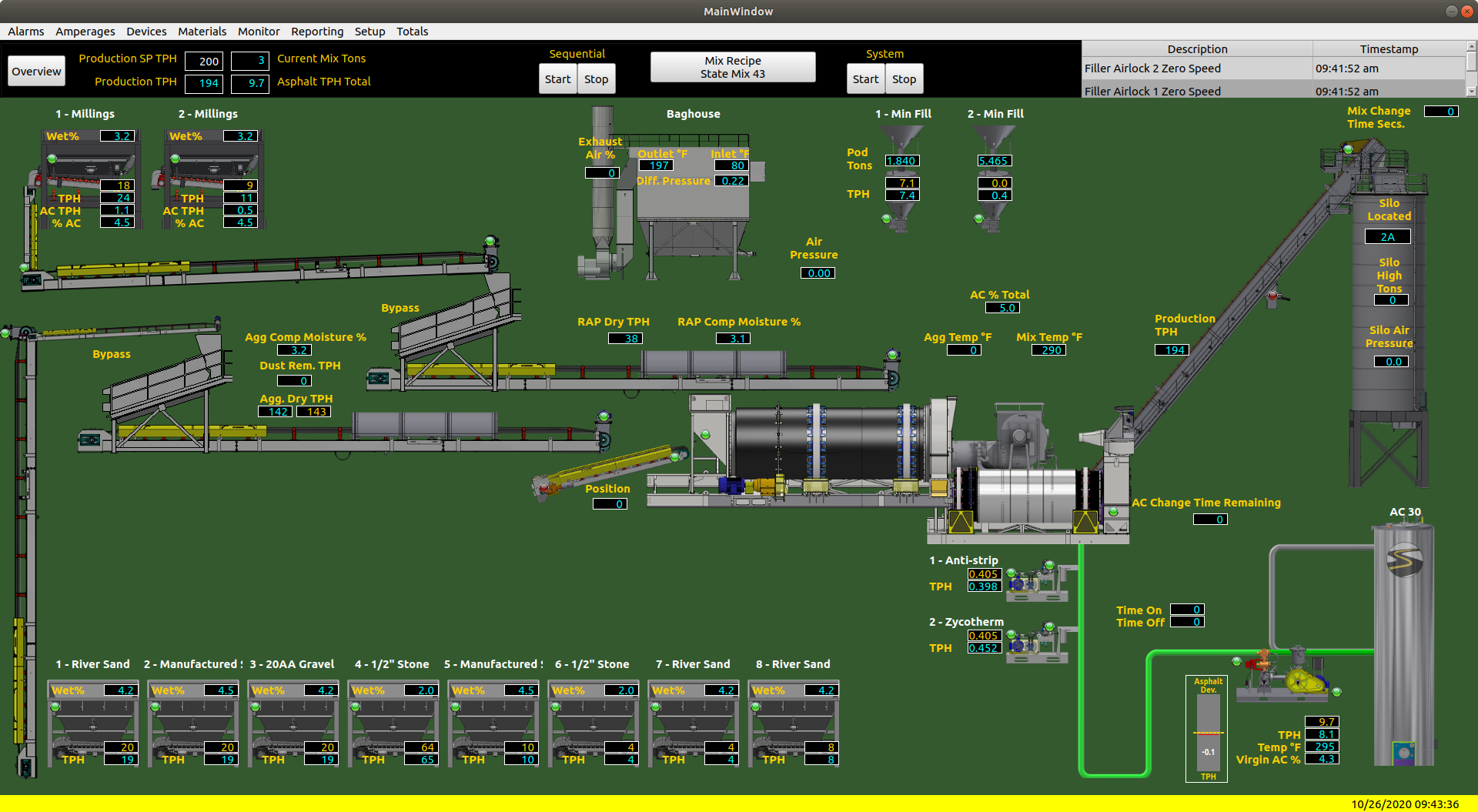
Task: Open the Alarms menu
Action: [26, 32]
